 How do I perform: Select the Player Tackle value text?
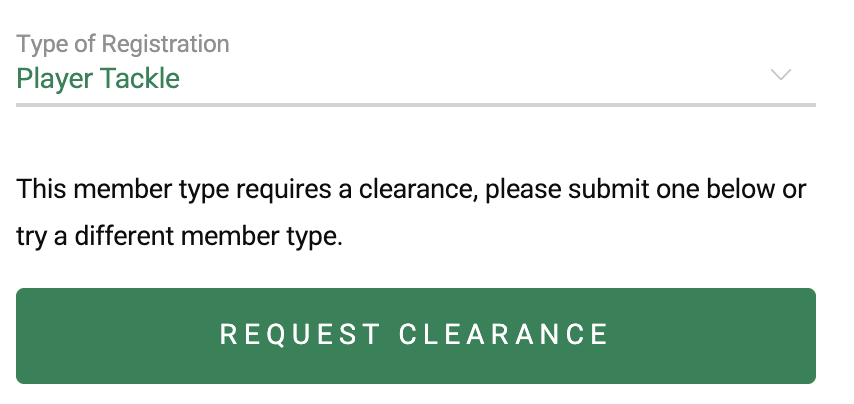(98, 78)
